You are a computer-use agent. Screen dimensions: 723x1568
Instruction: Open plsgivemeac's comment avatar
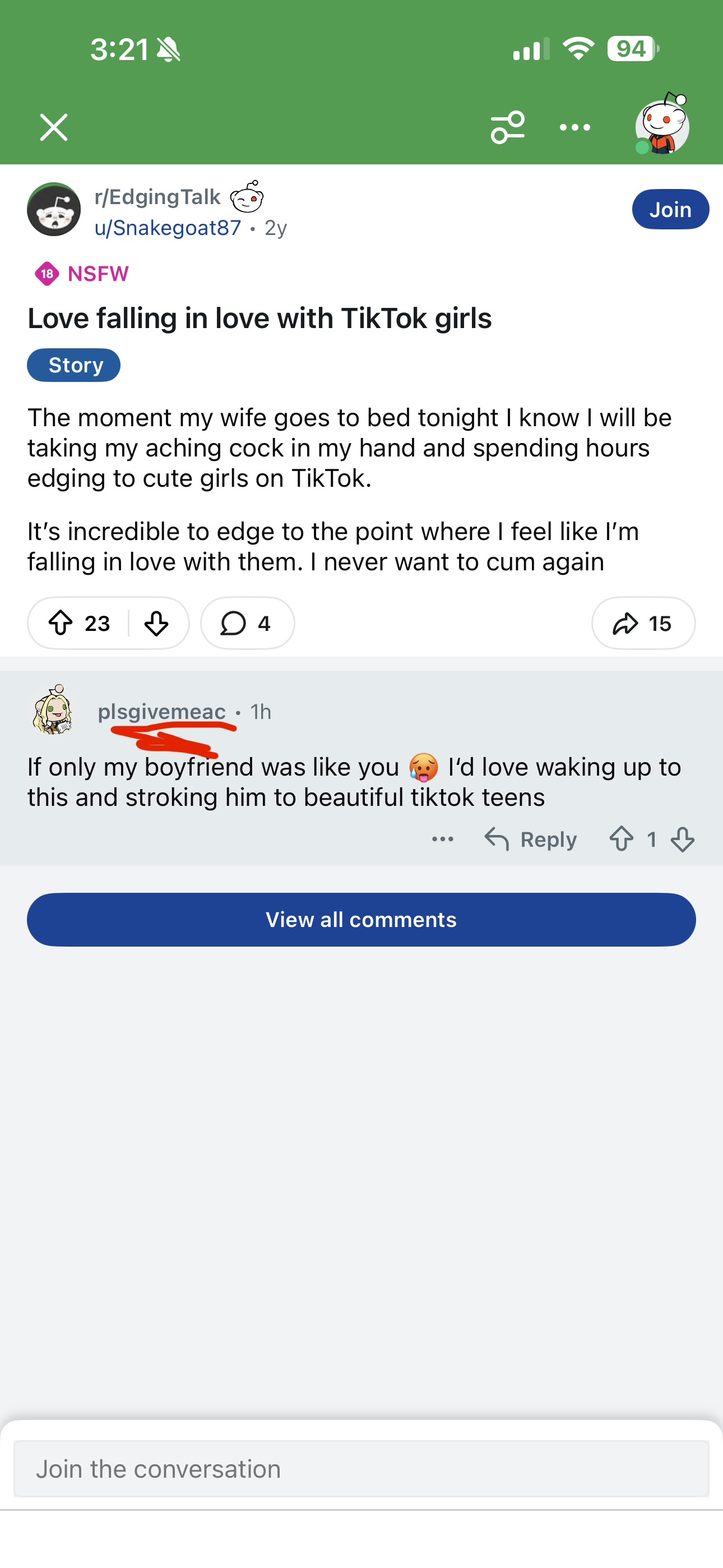point(54,710)
